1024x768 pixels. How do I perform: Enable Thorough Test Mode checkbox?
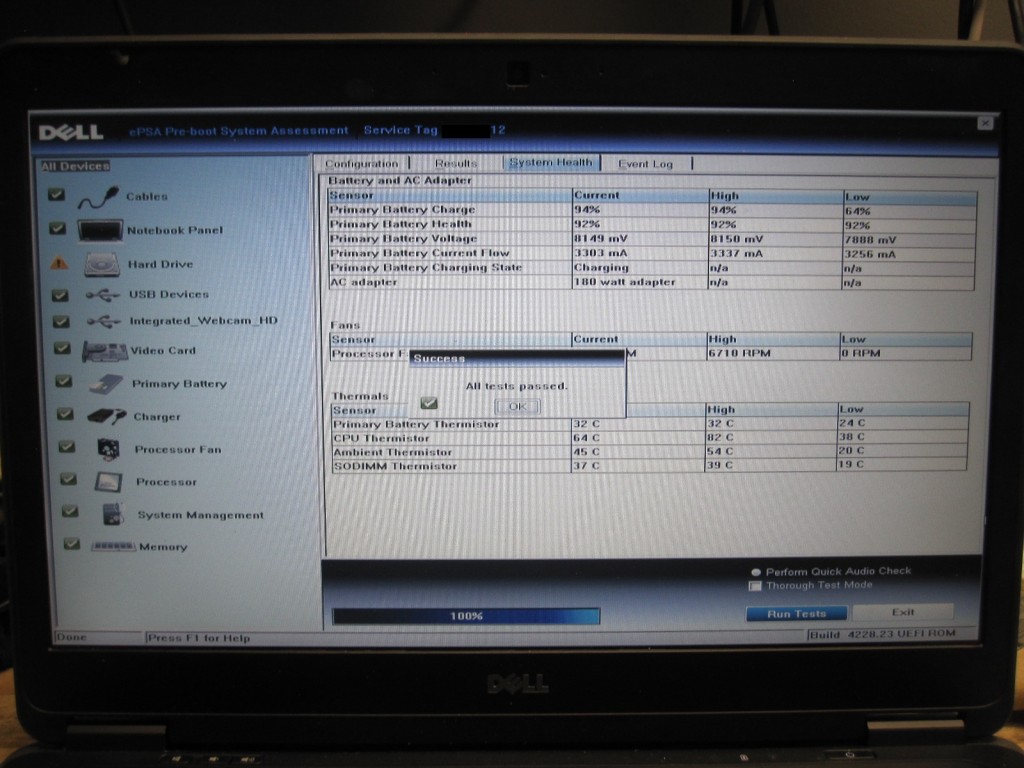pyautogui.click(x=756, y=586)
